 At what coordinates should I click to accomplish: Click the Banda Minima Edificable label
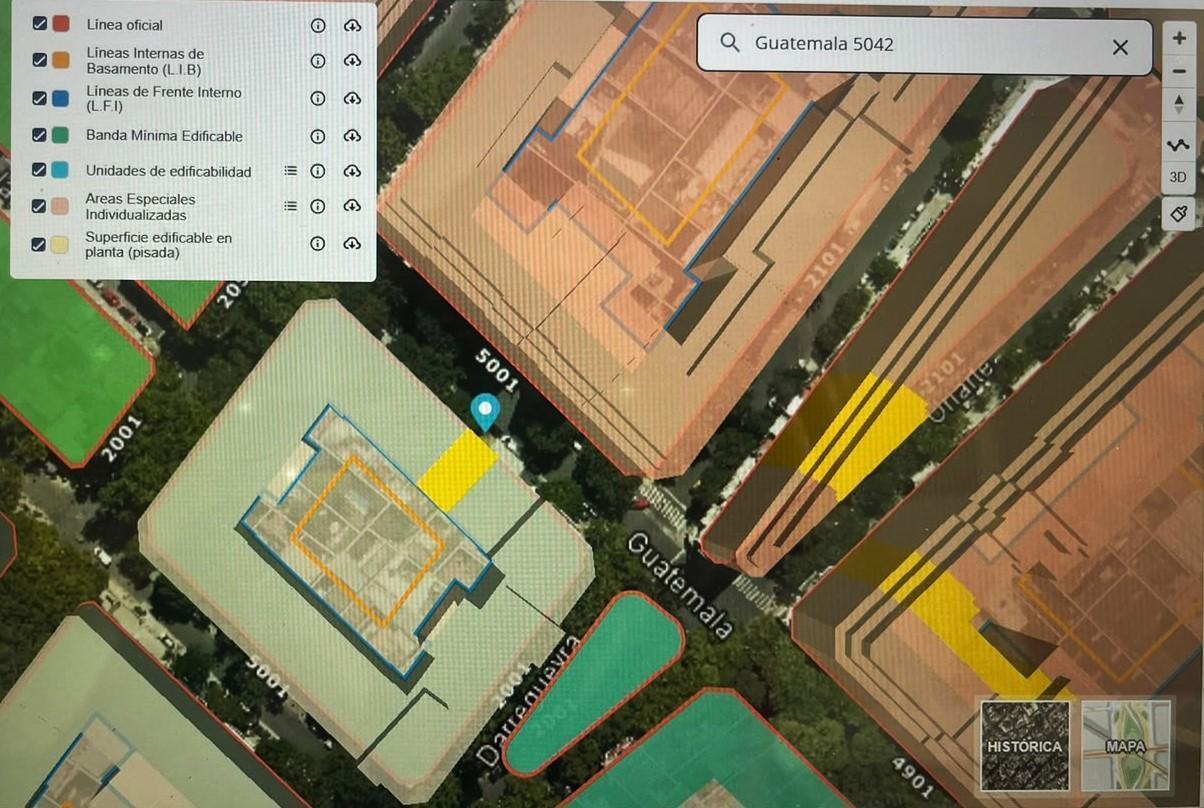point(164,135)
